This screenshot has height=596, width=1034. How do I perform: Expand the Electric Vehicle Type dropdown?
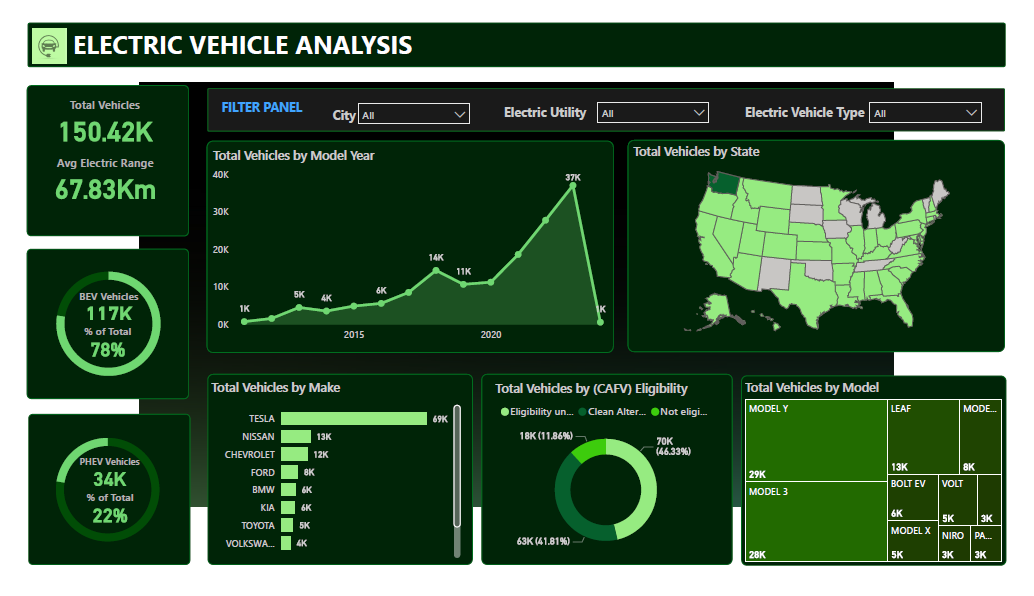925,111
